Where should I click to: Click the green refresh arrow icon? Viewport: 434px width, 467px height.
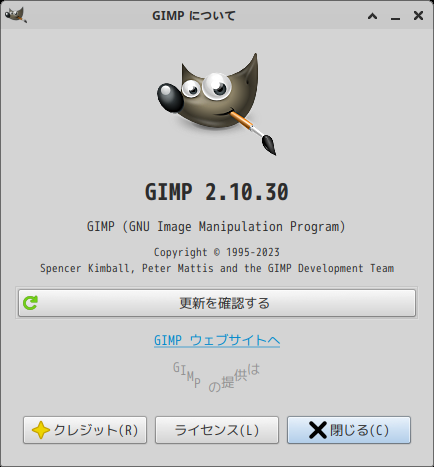click(30, 303)
